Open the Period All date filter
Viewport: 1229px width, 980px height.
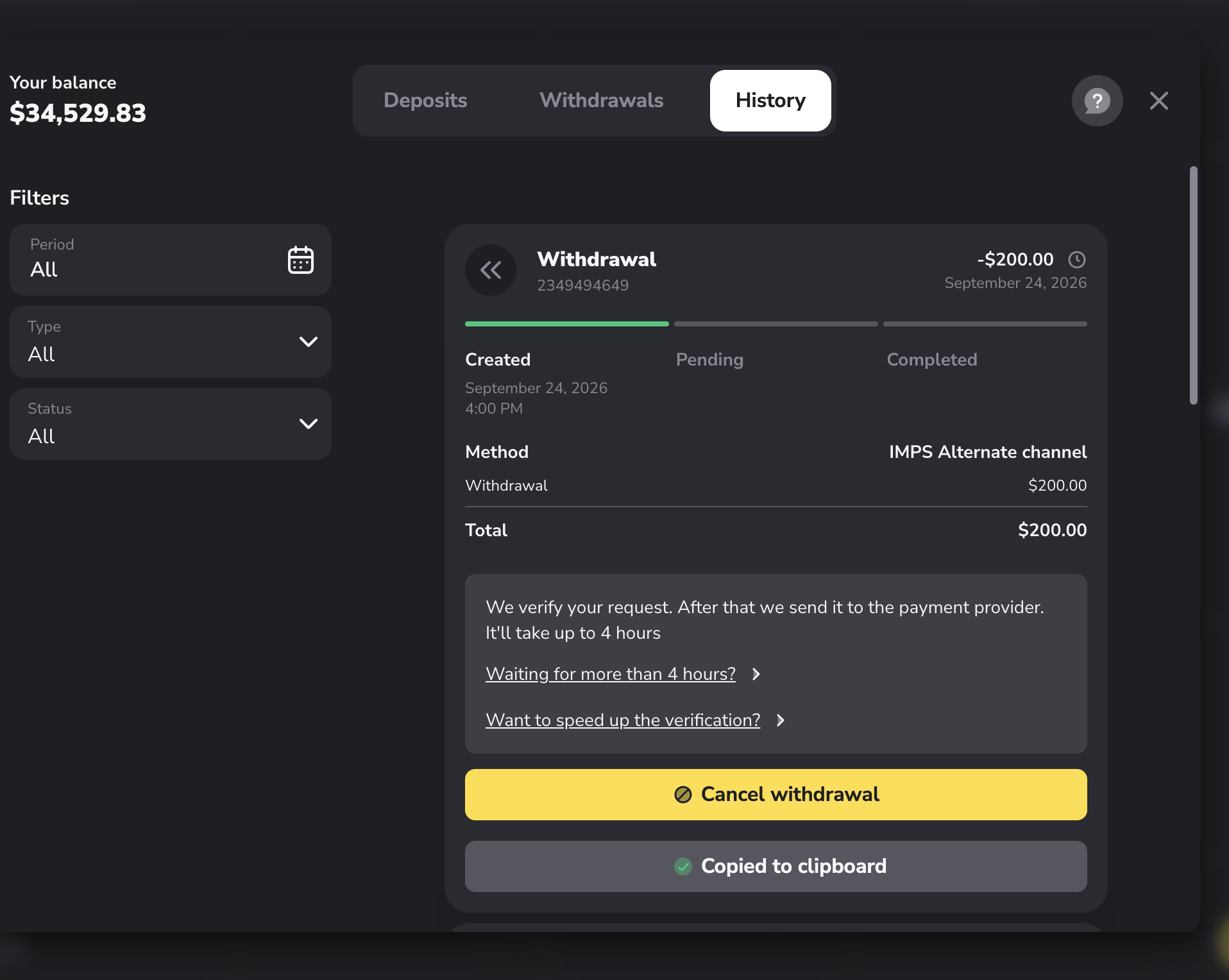(171, 260)
